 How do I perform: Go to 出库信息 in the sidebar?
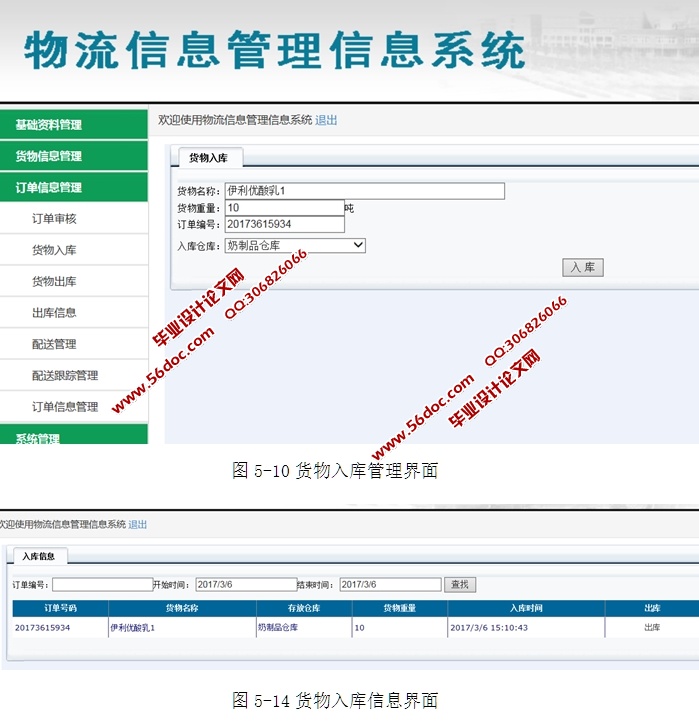tap(54, 313)
